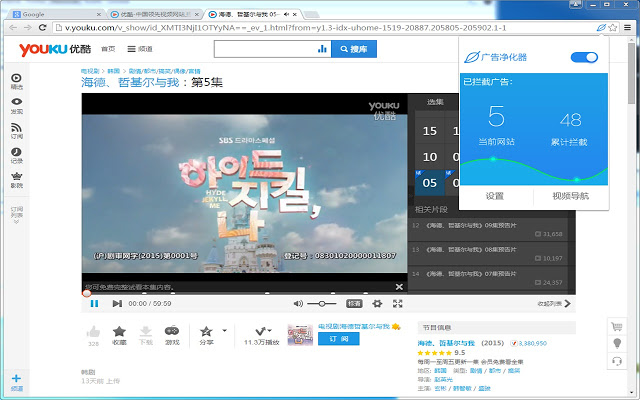Mute the playing tab's speaker icon
640x400 pixels.
coord(286,14)
